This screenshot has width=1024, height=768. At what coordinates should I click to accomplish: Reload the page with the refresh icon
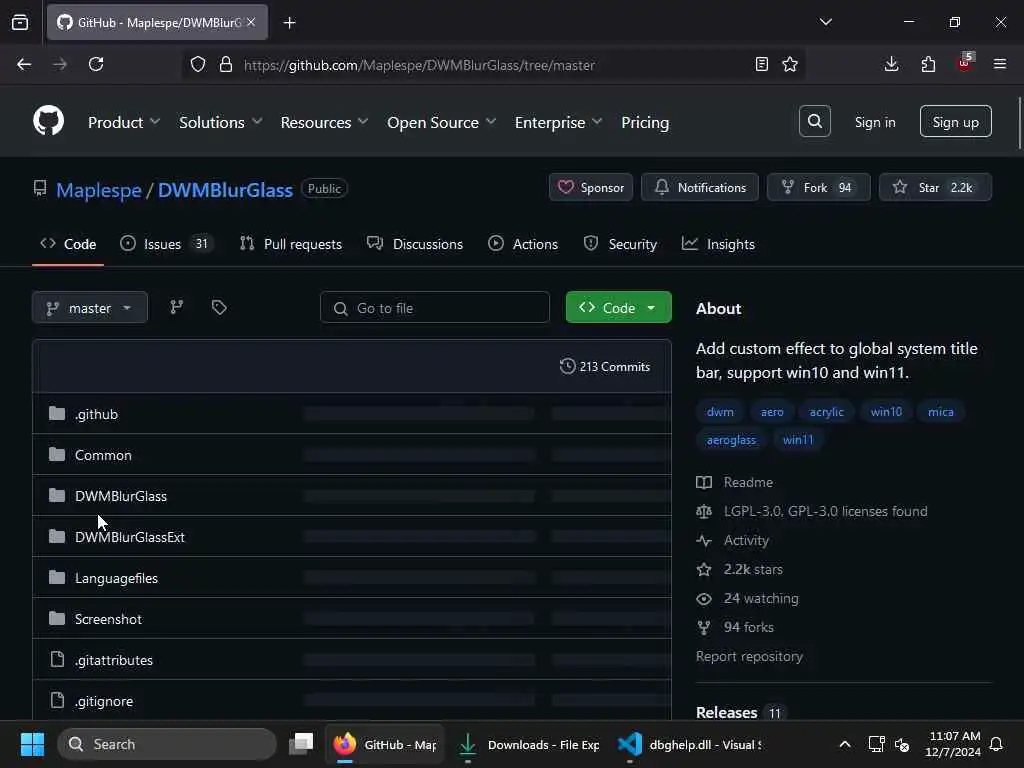pyautogui.click(x=96, y=65)
